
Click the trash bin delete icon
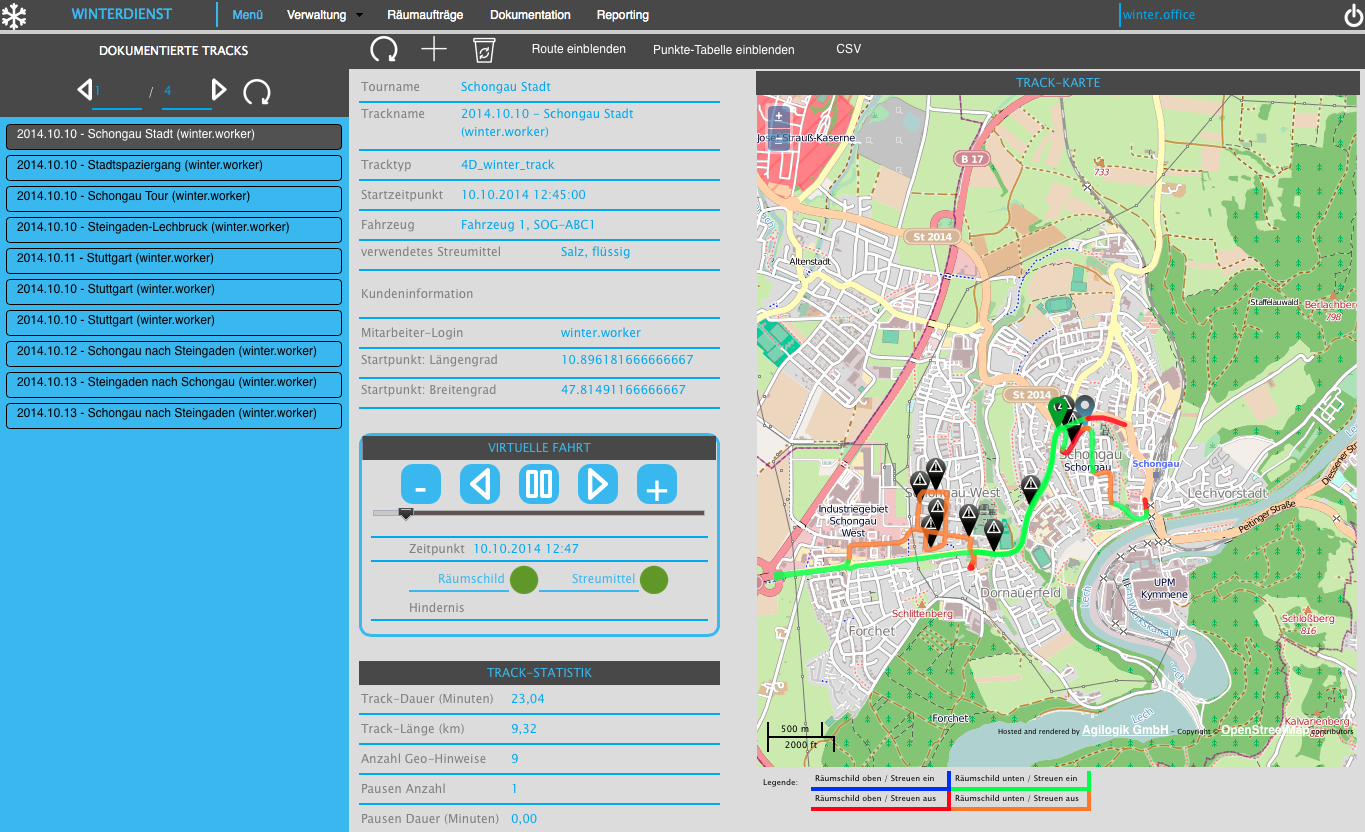tap(484, 50)
